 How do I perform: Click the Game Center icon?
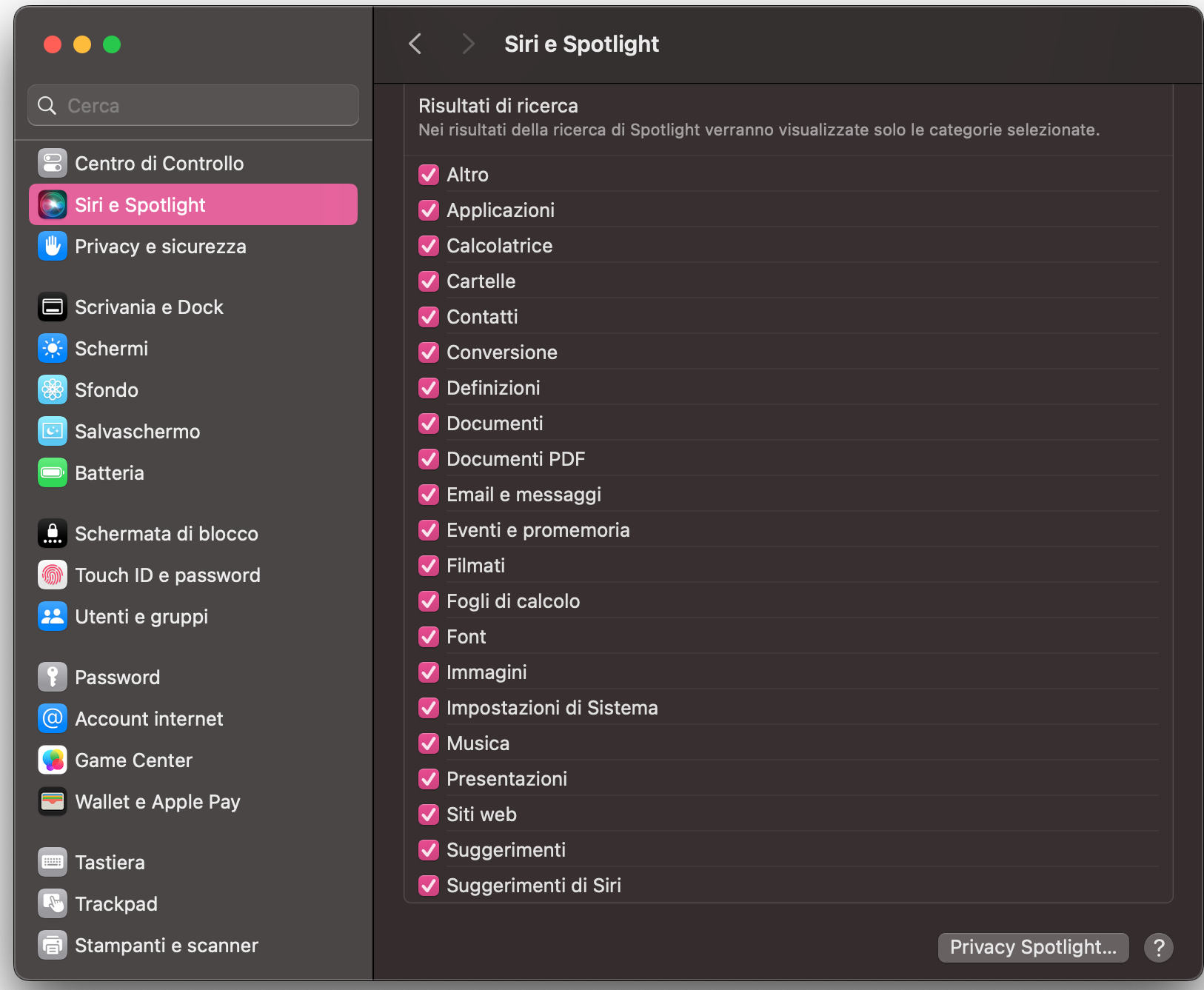[x=52, y=760]
